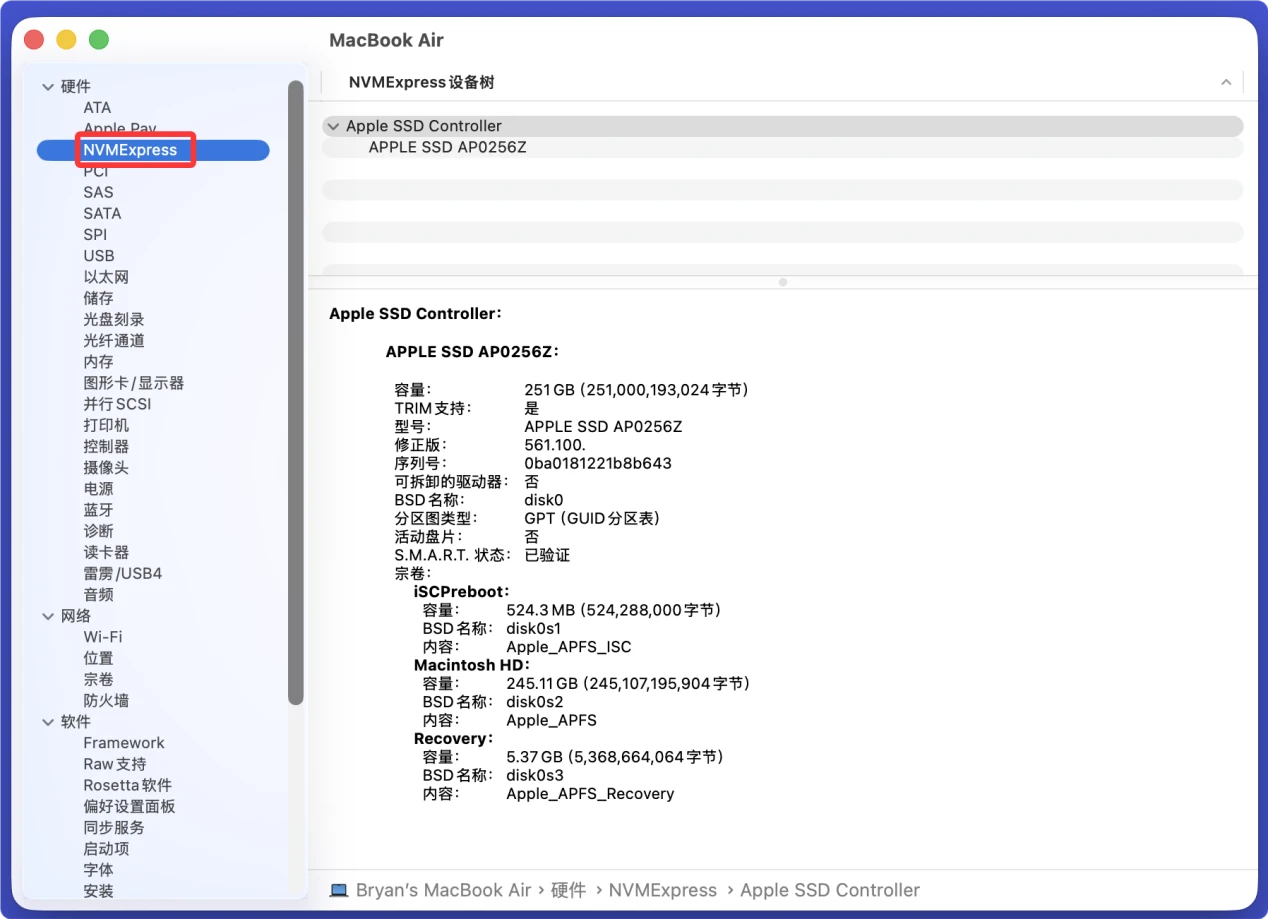Click the S.M.A.R.T. 已验证 status value
Image resolution: width=1268 pixels, height=919 pixels.
pyautogui.click(x=547, y=555)
